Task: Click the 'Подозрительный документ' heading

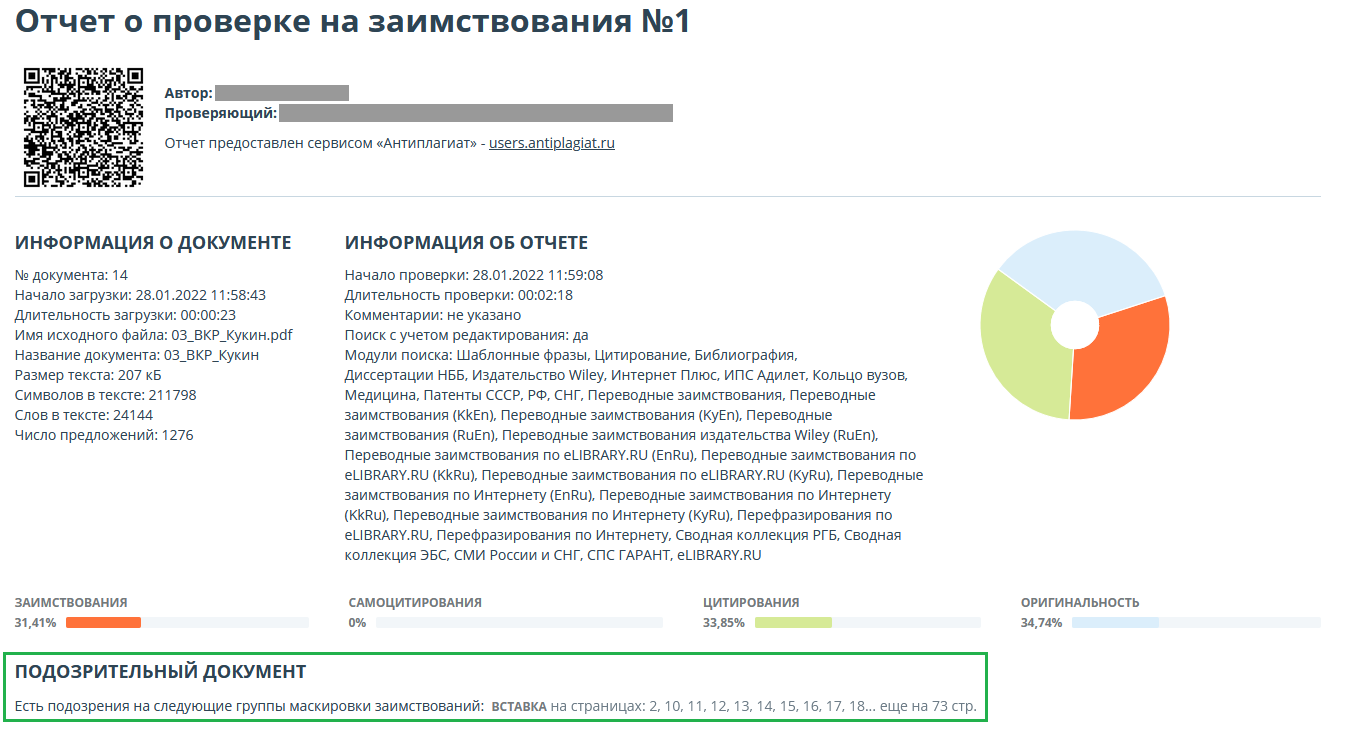Action: (160, 671)
